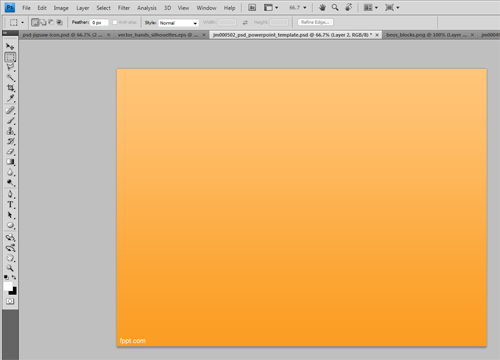Open the foreground color swatch
This screenshot has height=360, width=500.
(x=8, y=286)
